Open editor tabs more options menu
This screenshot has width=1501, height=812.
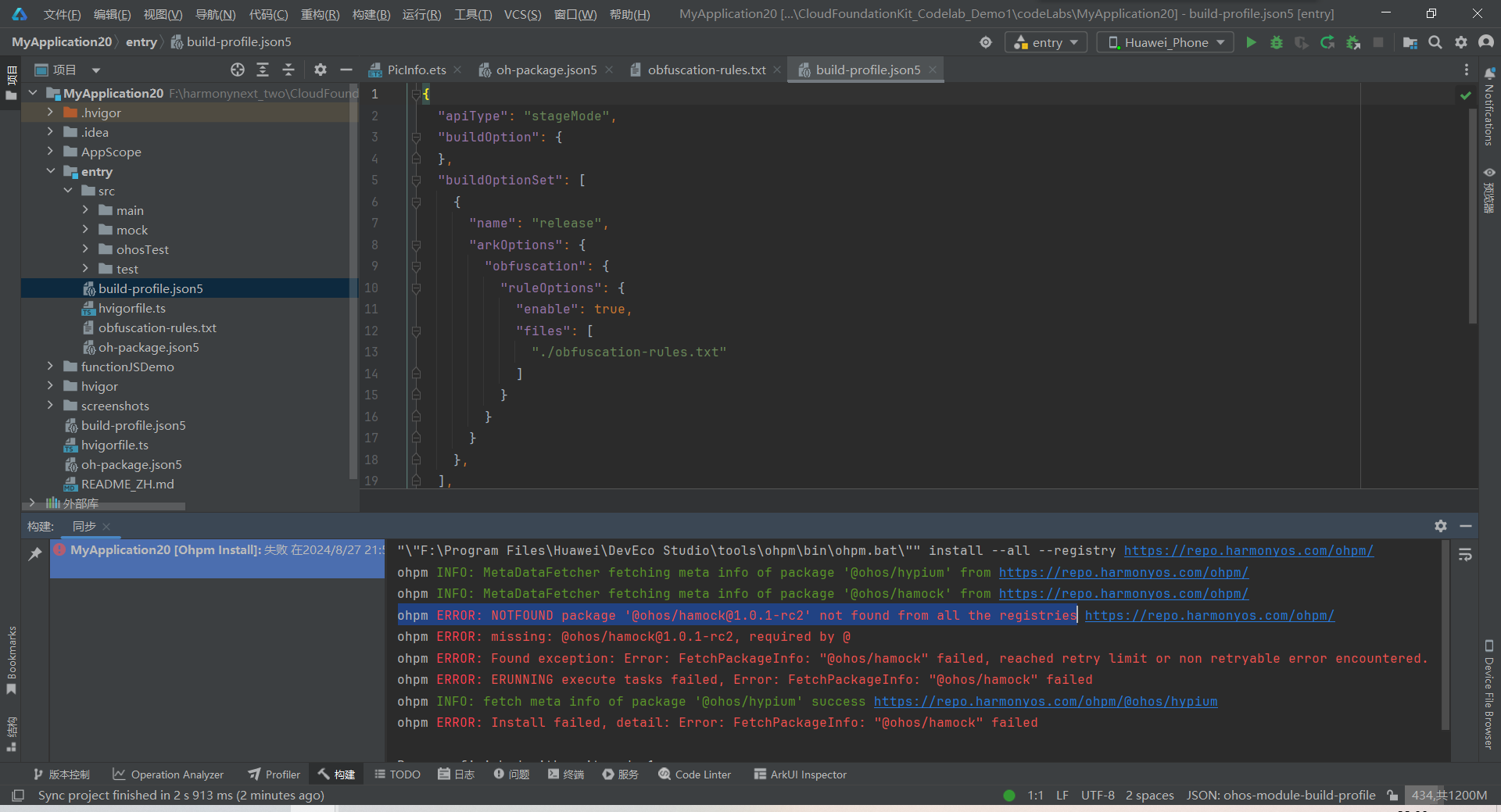(x=1467, y=70)
